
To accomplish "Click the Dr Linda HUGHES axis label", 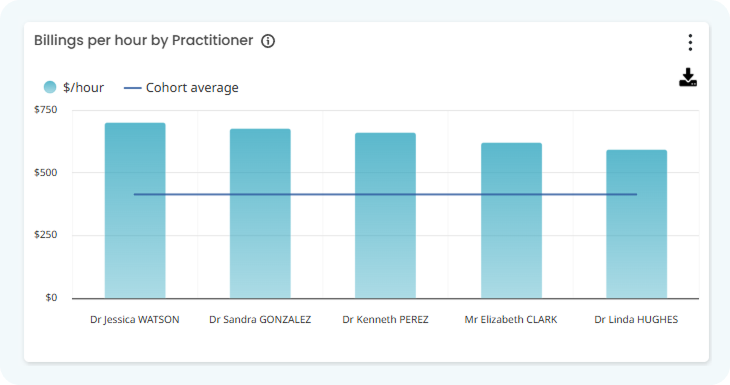I will click(x=636, y=320).
